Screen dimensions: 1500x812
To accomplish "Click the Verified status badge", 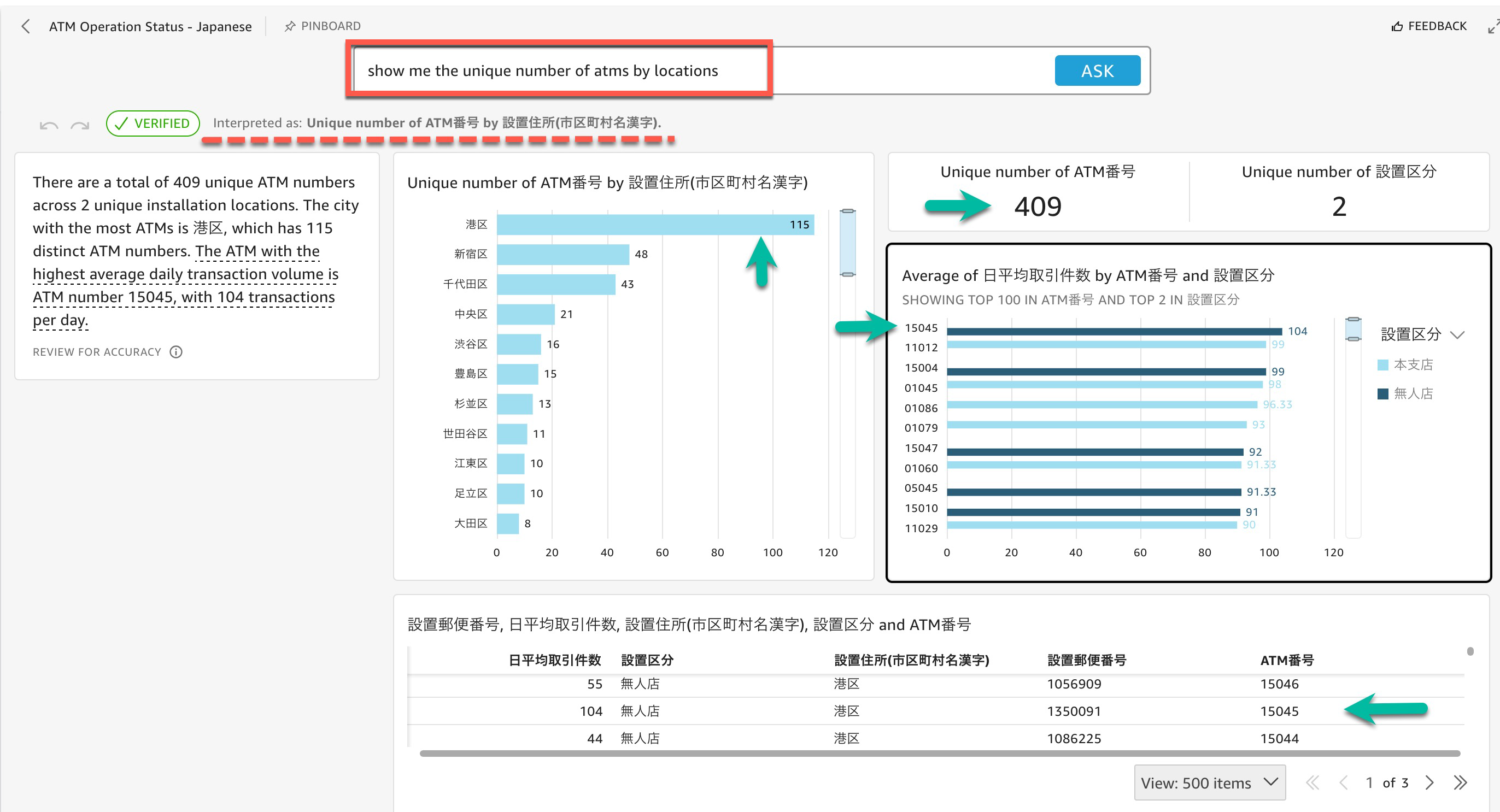I will coord(153,123).
